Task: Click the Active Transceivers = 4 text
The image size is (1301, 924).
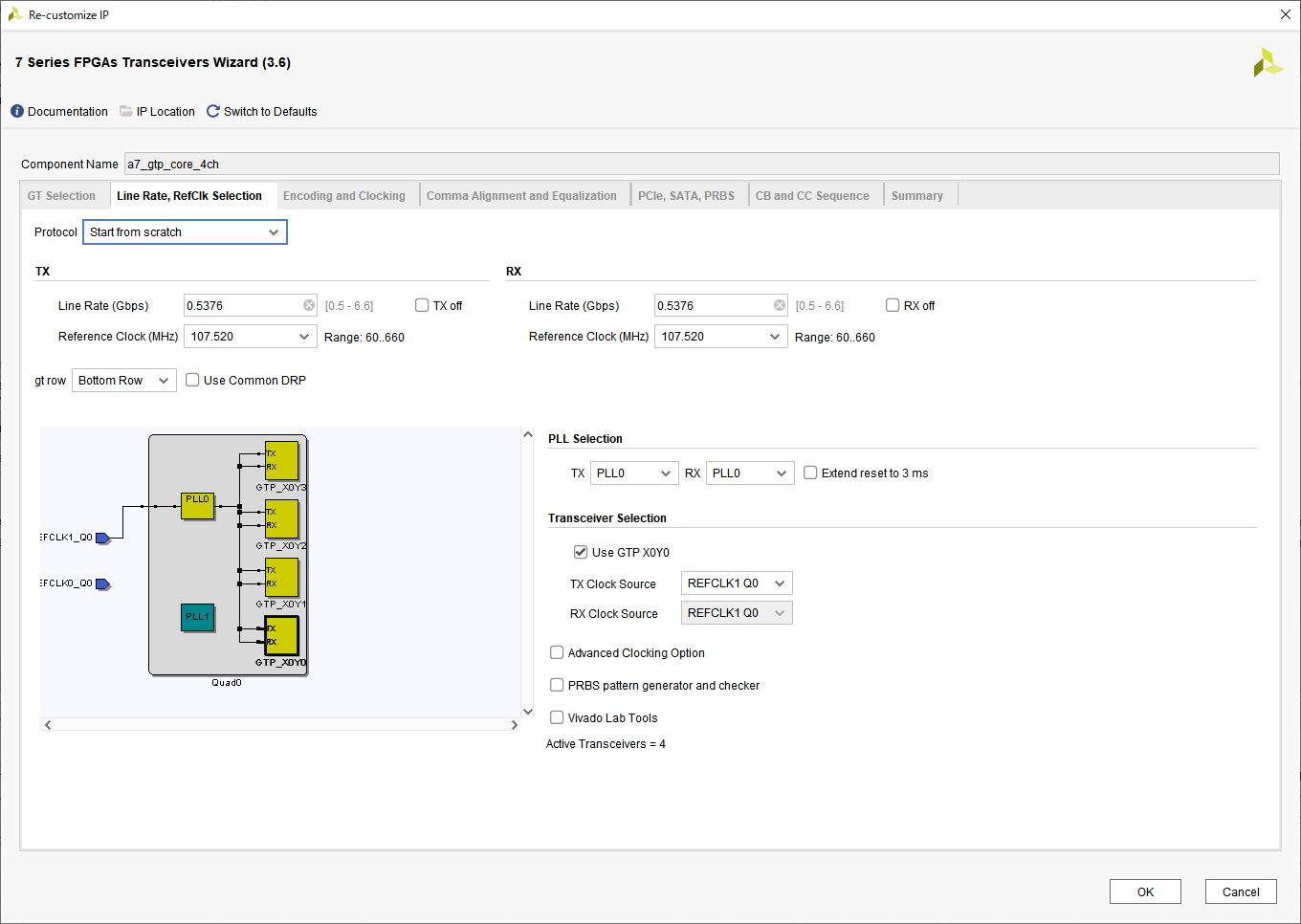Action: tap(606, 744)
